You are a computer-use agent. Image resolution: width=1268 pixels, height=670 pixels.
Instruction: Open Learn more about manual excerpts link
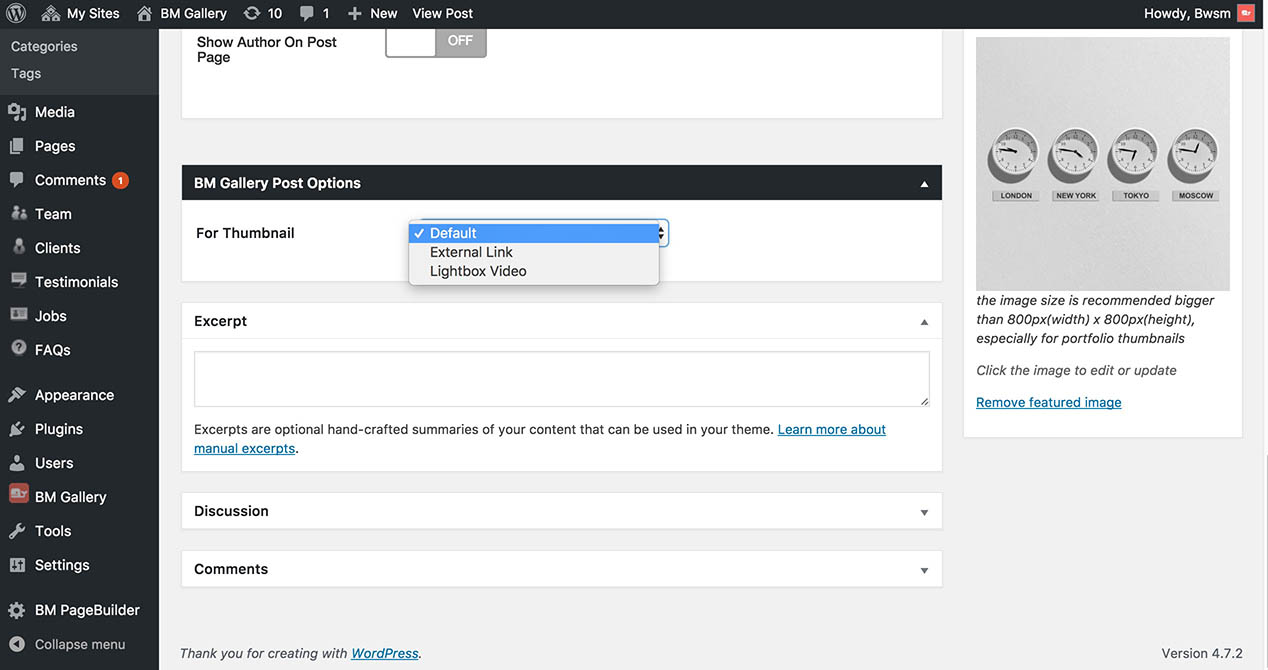point(831,429)
